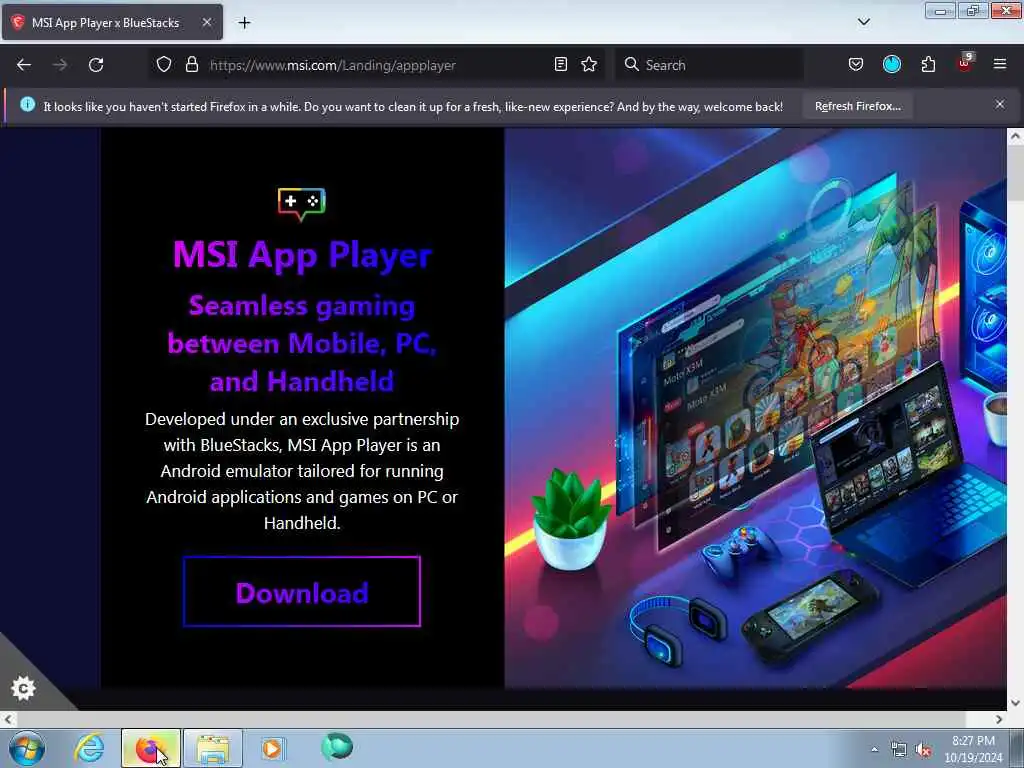Screen dimensions: 1024x768
Task: Open Windows Media Player from taskbar
Action: (x=272, y=748)
